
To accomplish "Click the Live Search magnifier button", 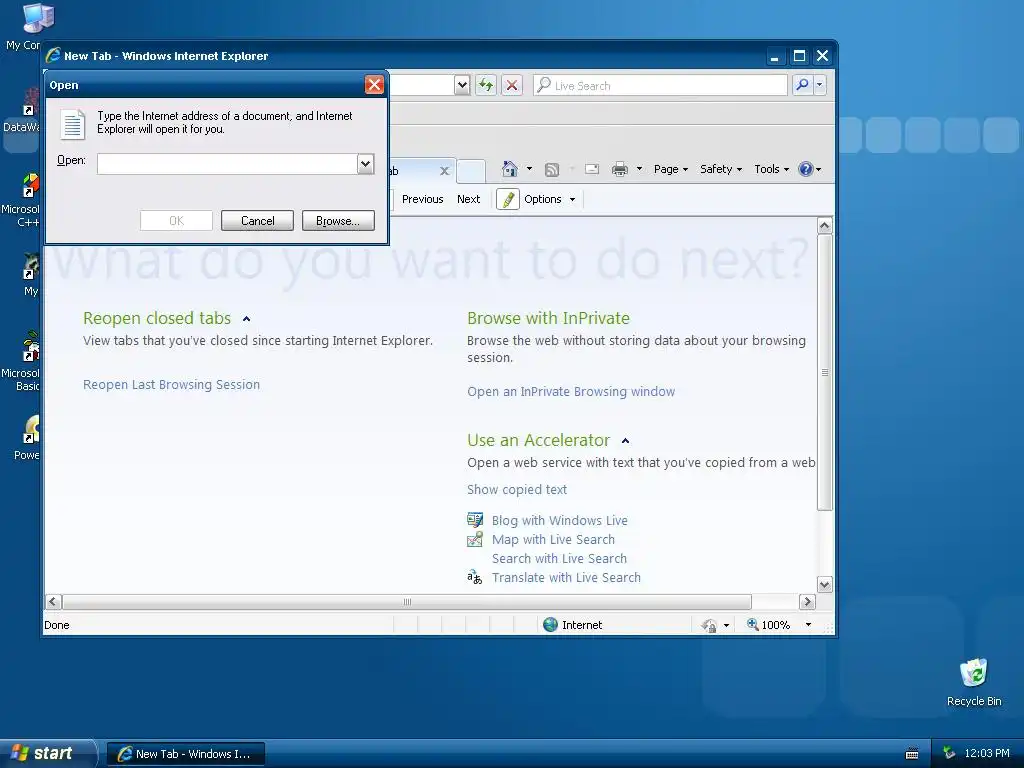I will point(802,85).
